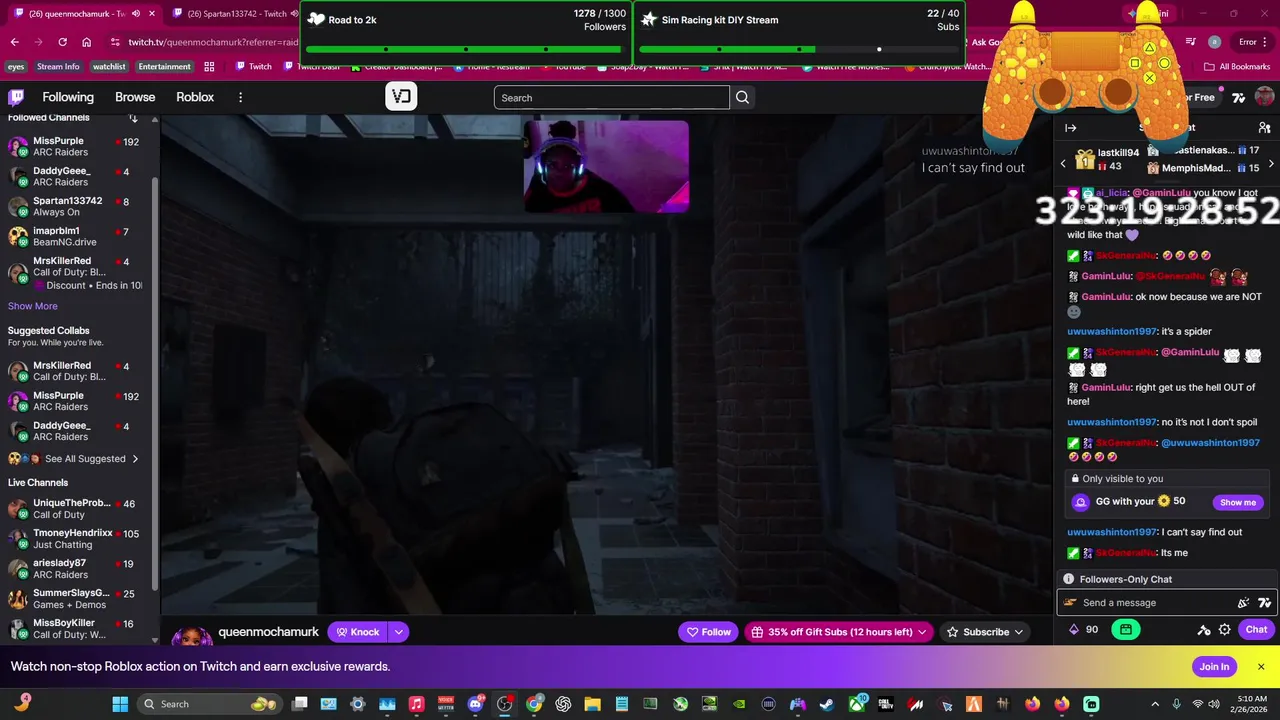Open queenmochamurk channel name link

(268, 632)
